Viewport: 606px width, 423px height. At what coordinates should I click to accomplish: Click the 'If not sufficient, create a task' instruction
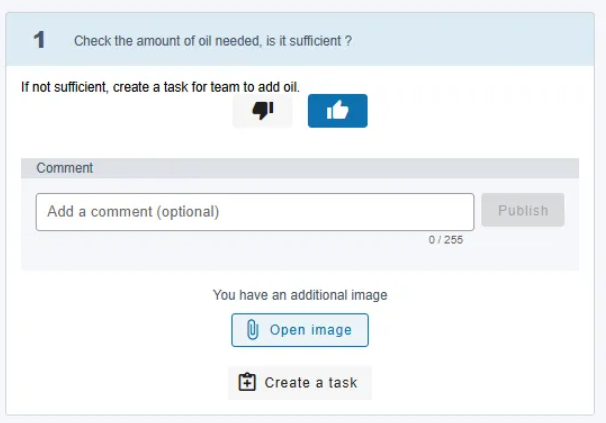click(160, 87)
